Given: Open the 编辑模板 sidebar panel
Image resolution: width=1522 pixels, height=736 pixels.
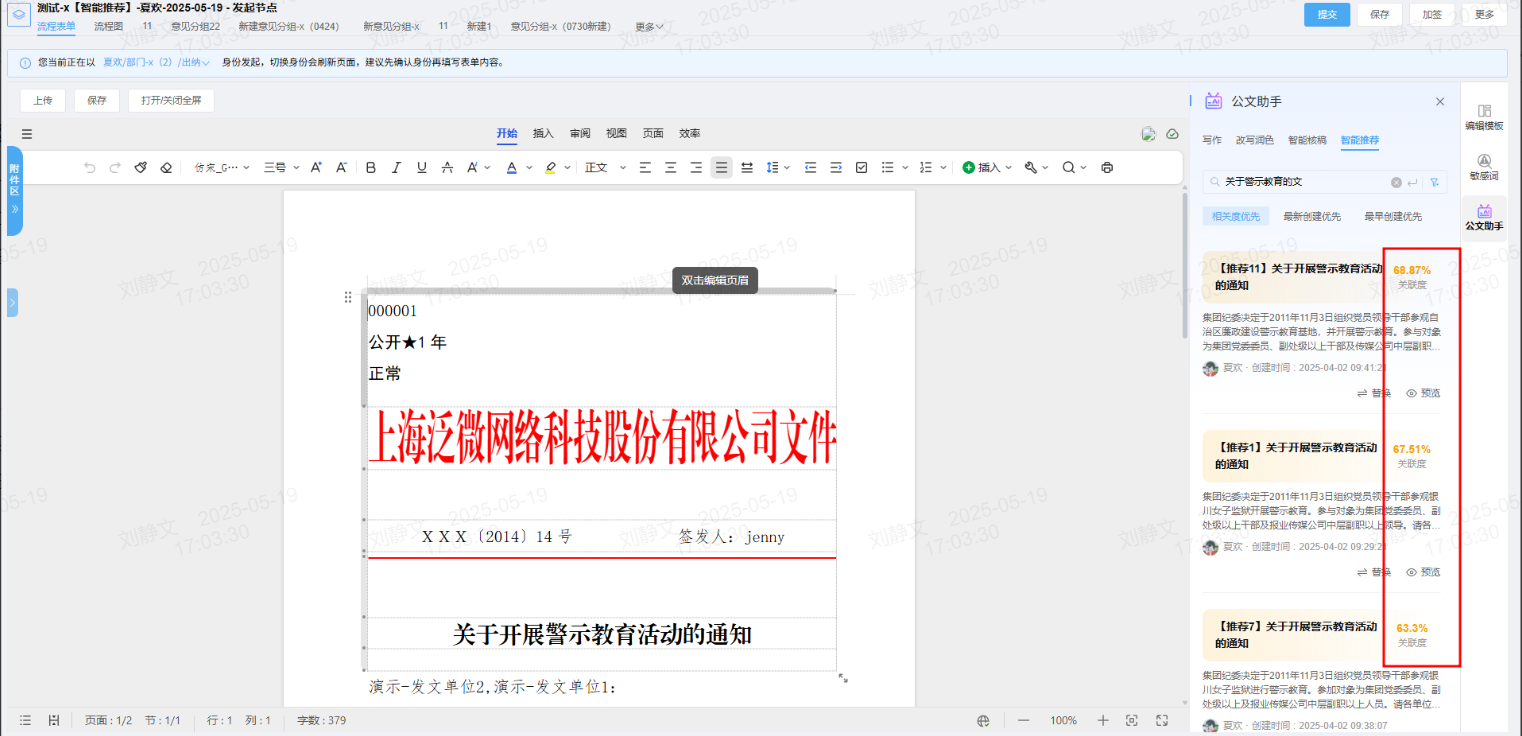Looking at the screenshot, I should (1484, 117).
